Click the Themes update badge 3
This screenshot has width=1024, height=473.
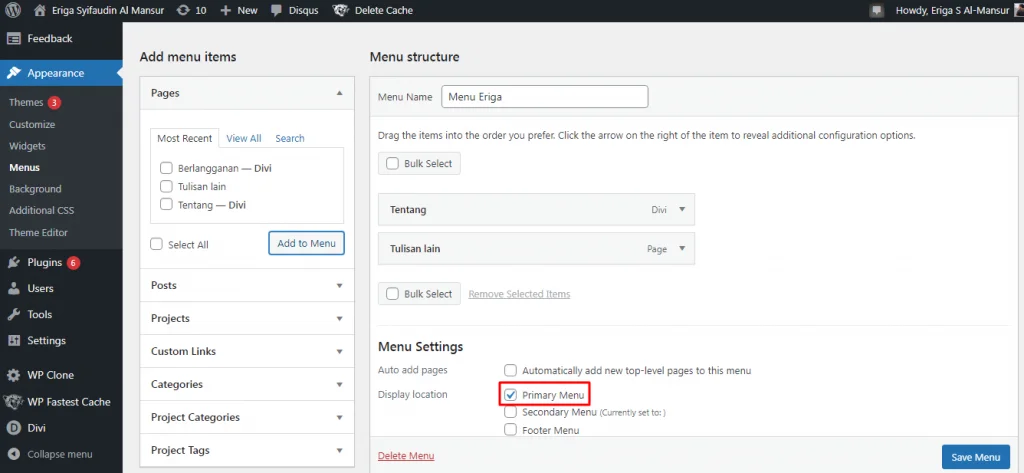[54, 103]
